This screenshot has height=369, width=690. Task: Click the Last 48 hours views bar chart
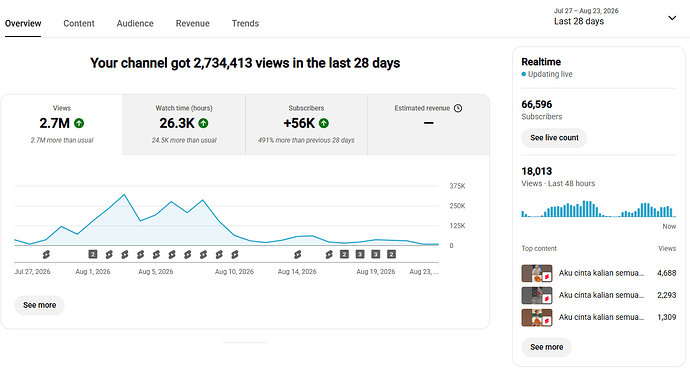pyautogui.click(x=598, y=209)
